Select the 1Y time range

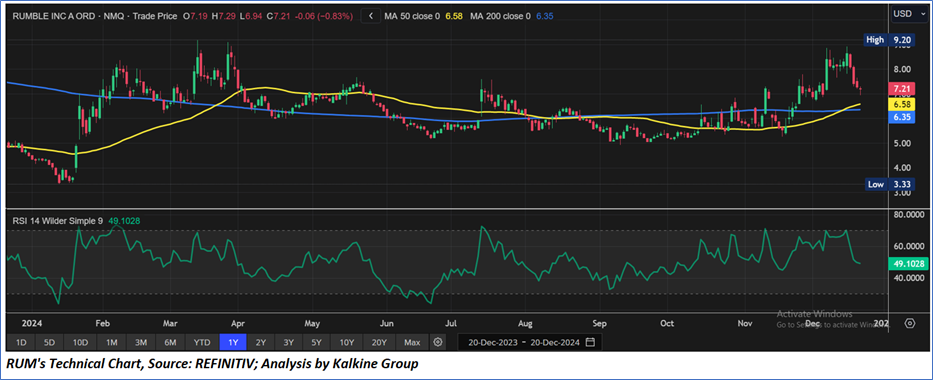pos(233,343)
